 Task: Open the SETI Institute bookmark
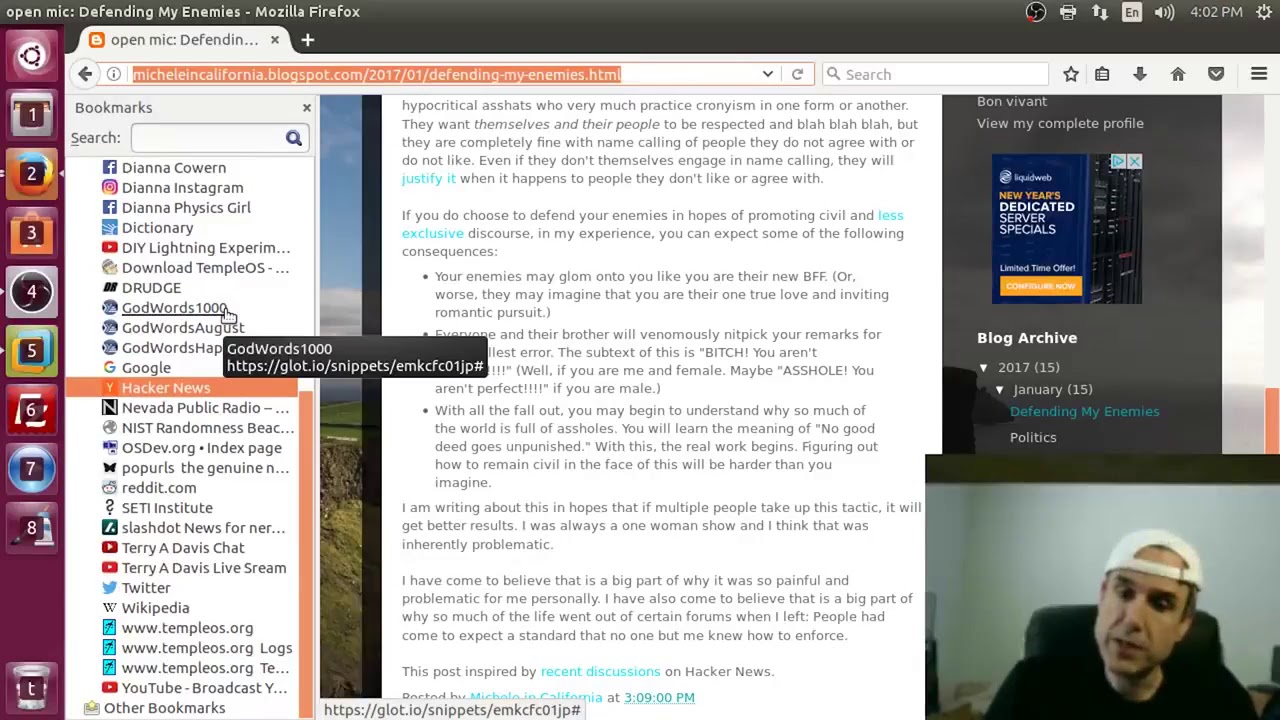tap(167, 507)
